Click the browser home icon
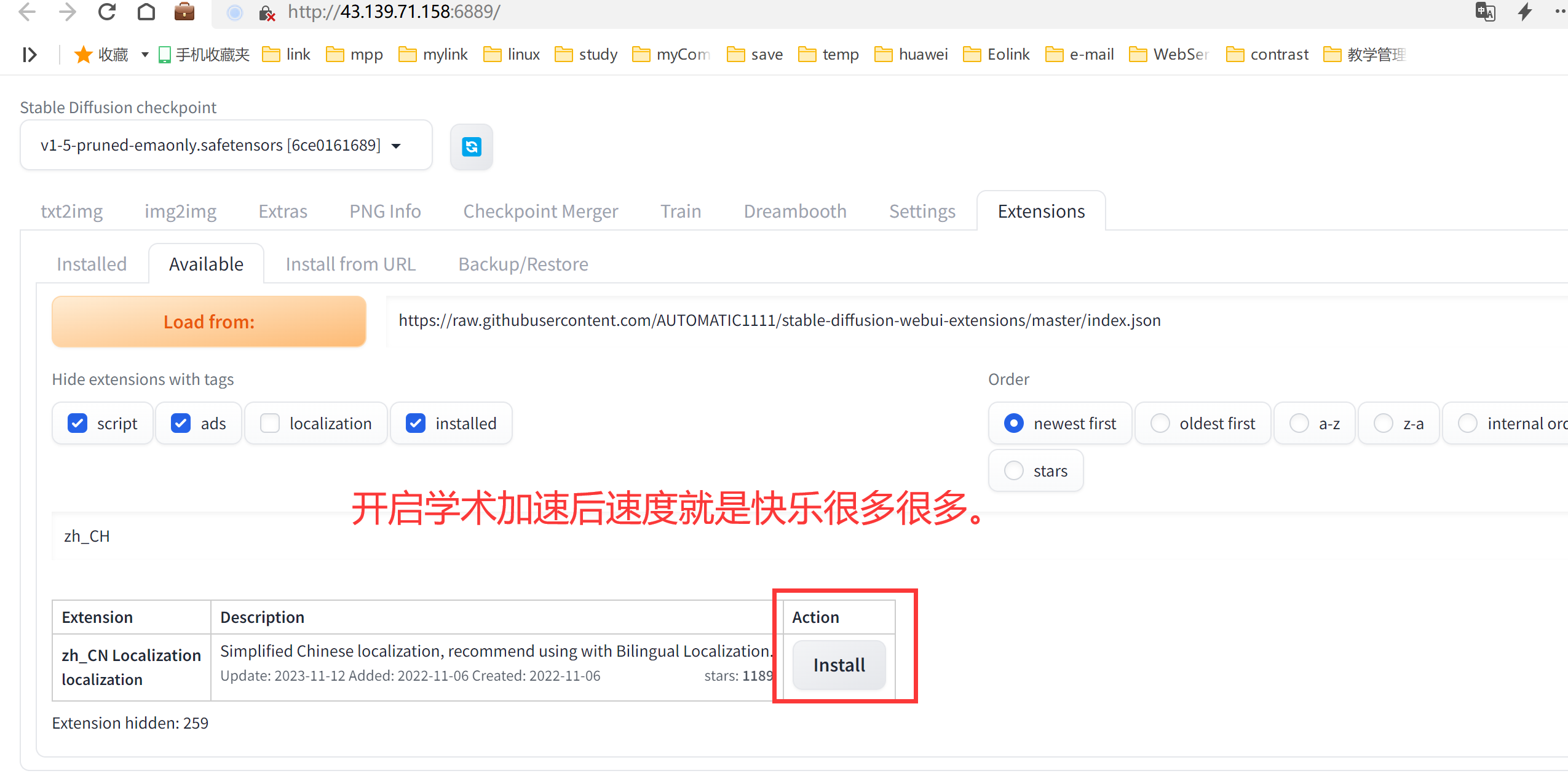 point(146,12)
